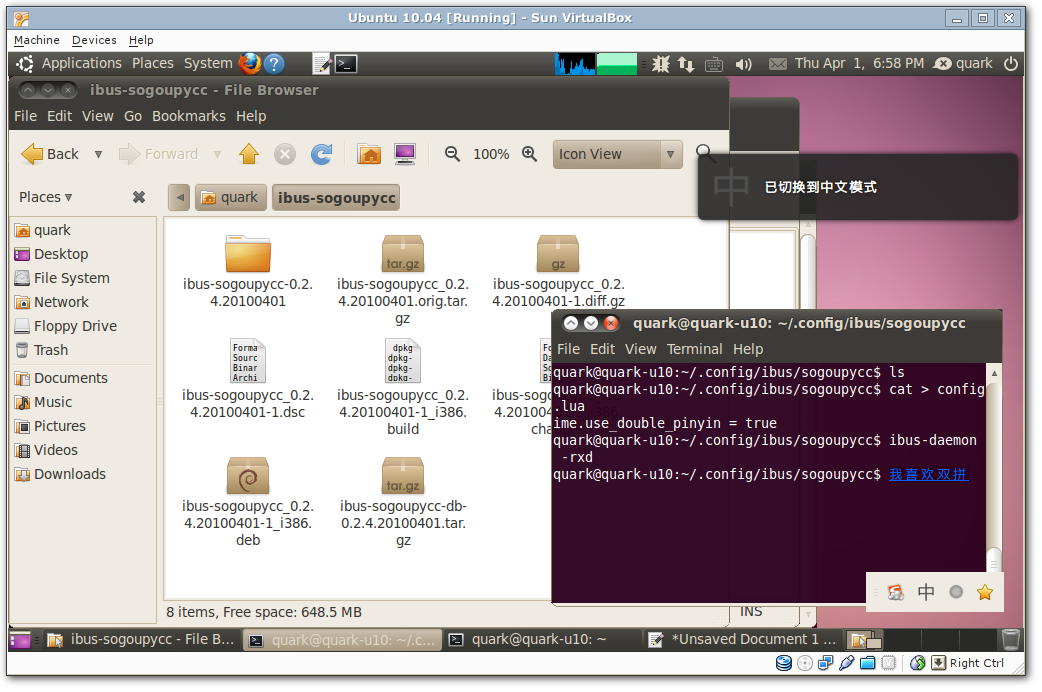Reload the current folder
Screen dimensions: 1042x692
click(x=322, y=154)
